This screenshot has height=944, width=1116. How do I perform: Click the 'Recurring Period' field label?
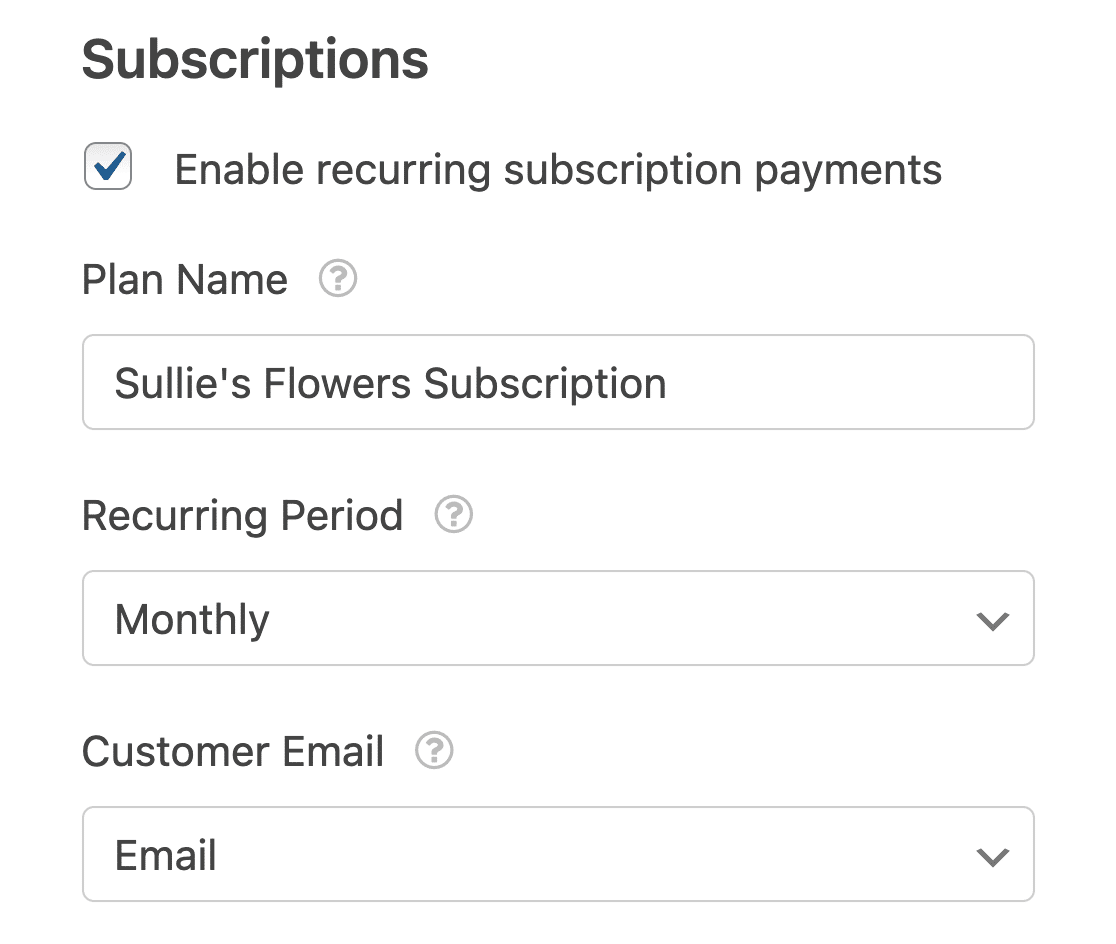(x=242, y=515)
